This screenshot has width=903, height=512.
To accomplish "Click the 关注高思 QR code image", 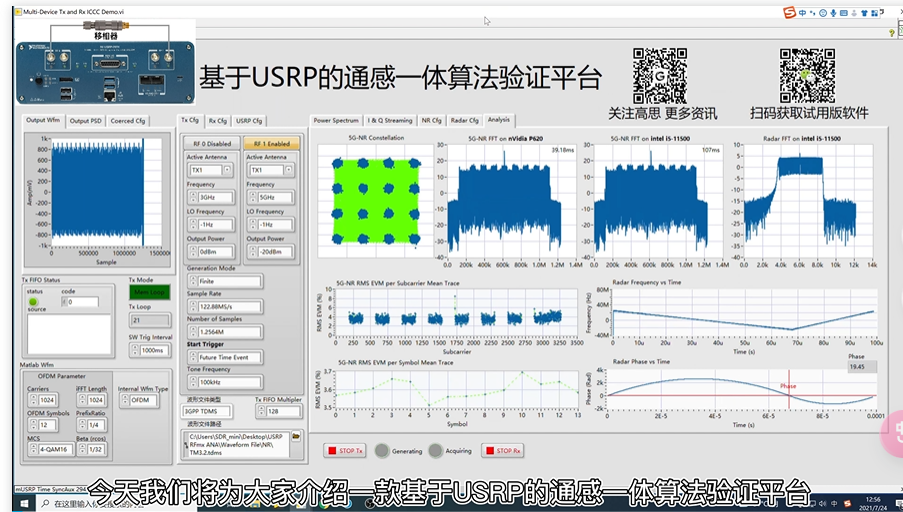I will (659, 75).
